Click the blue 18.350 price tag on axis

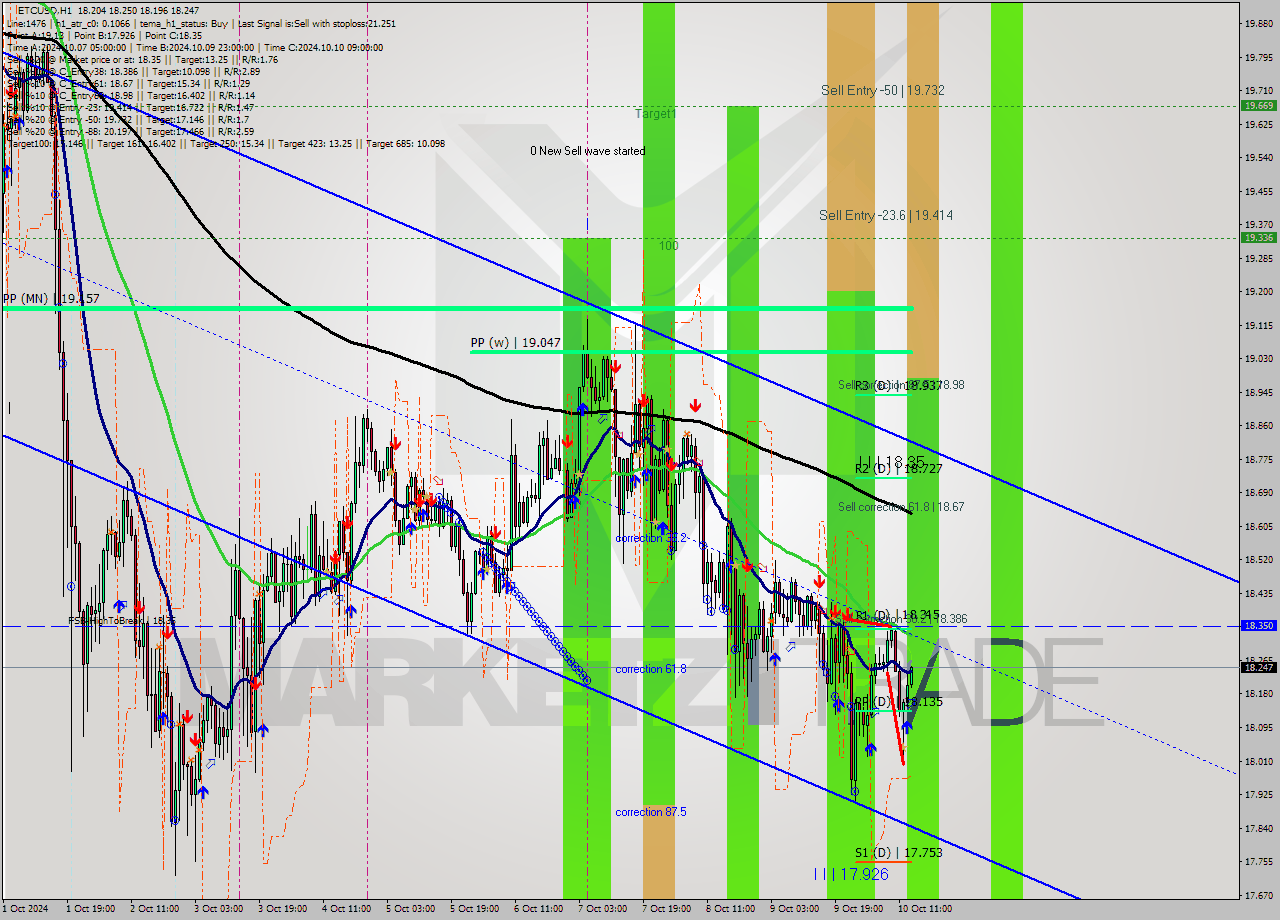[1258, 625]
